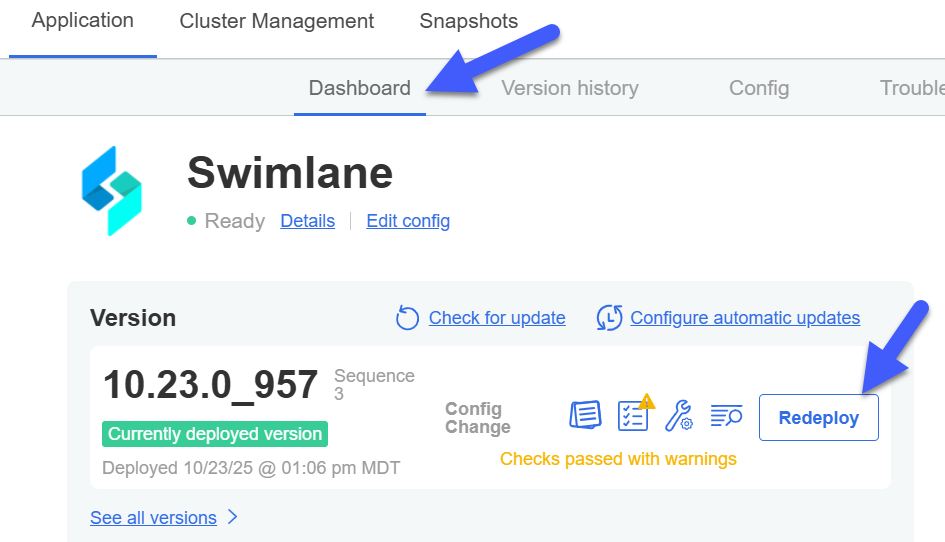Screen dimensions: 945x542
Task: Click the version number 10.23.0_957
Action: click(x=210, y=385)
